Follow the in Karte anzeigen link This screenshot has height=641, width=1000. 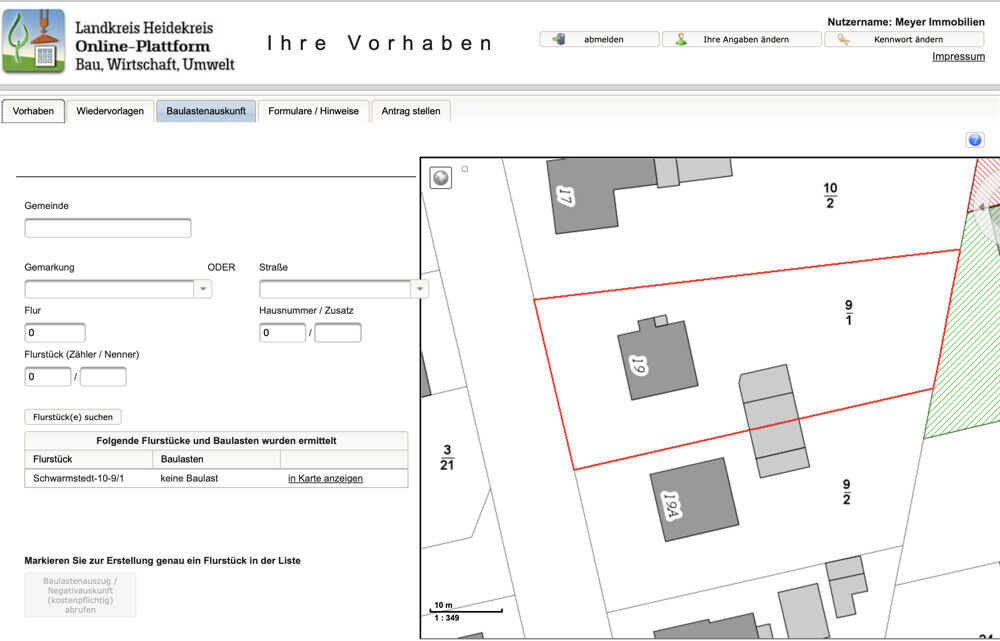[325, 478]
